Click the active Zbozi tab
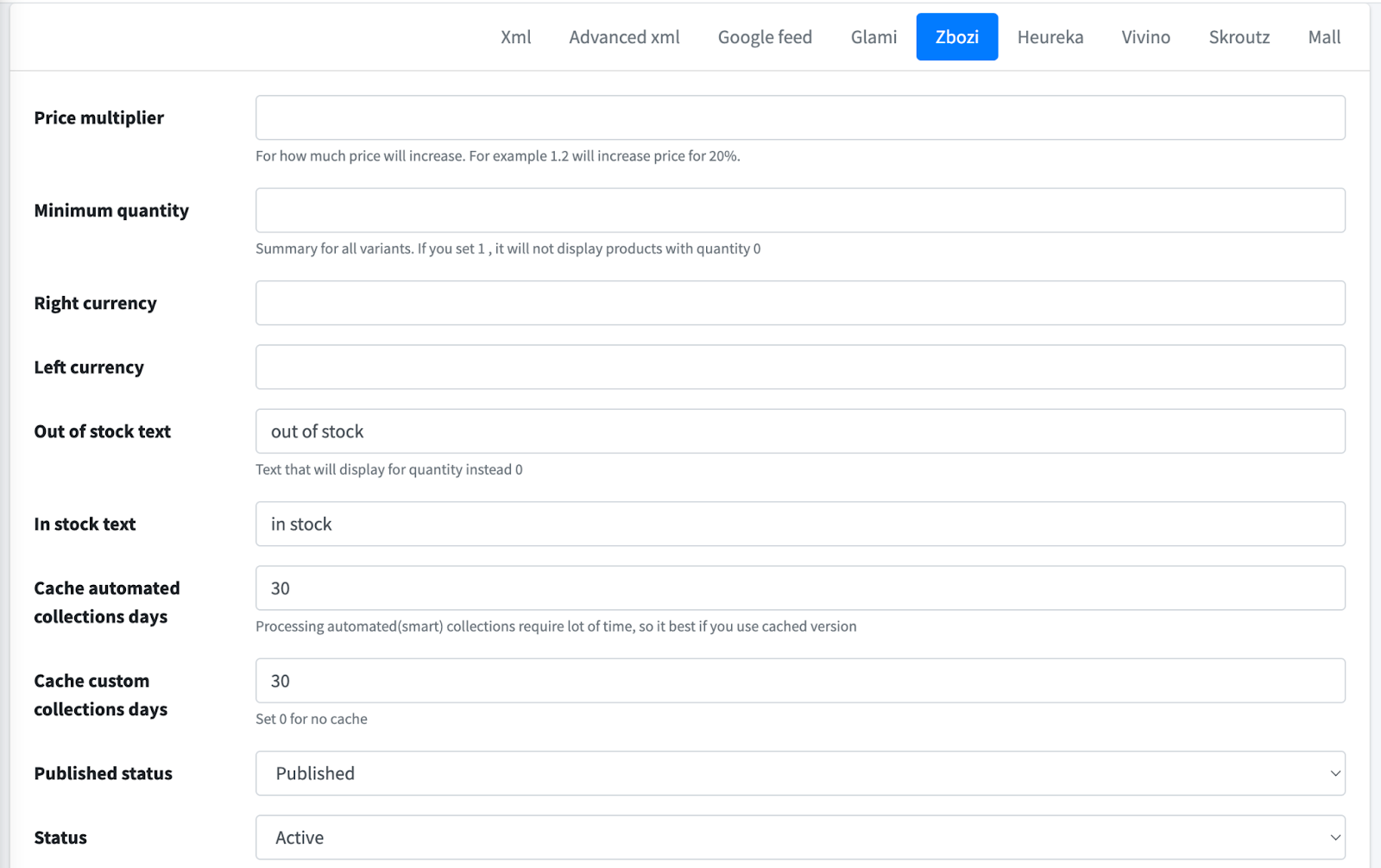The image size is (1381, 868). click(x=957, y=37)
